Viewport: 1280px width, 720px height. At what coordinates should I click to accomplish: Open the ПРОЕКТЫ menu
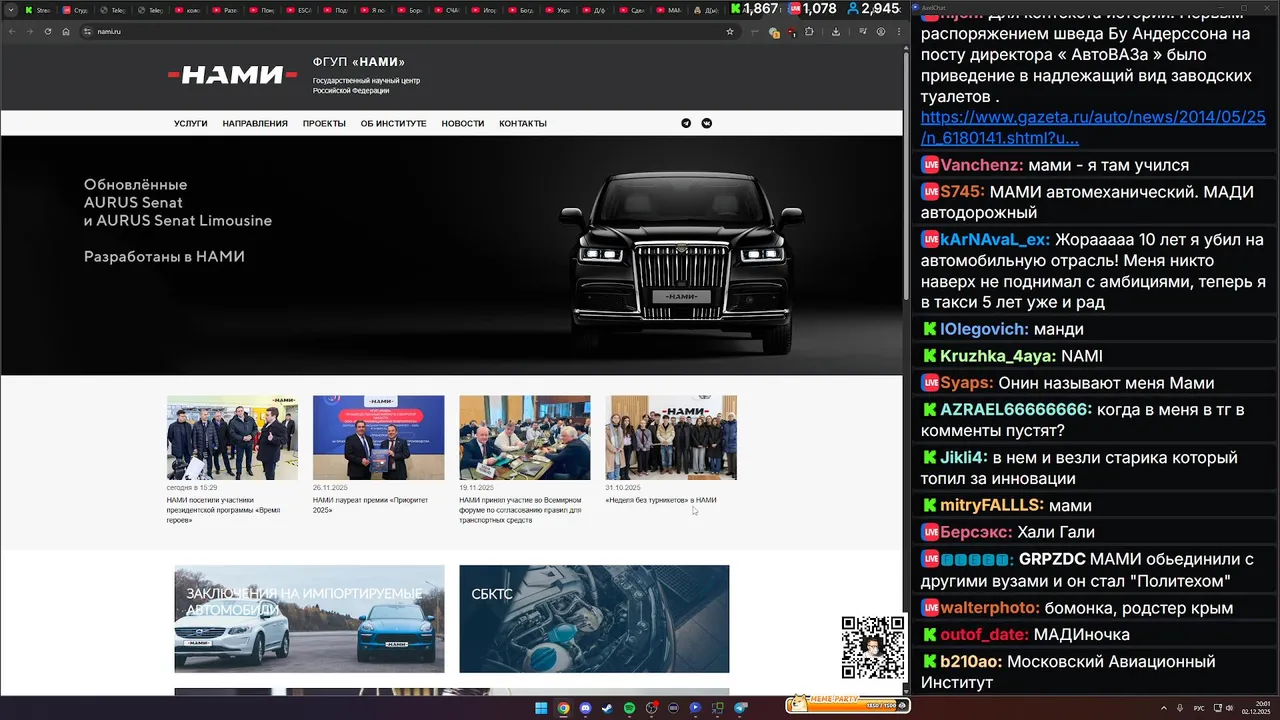tap(324, 124)
